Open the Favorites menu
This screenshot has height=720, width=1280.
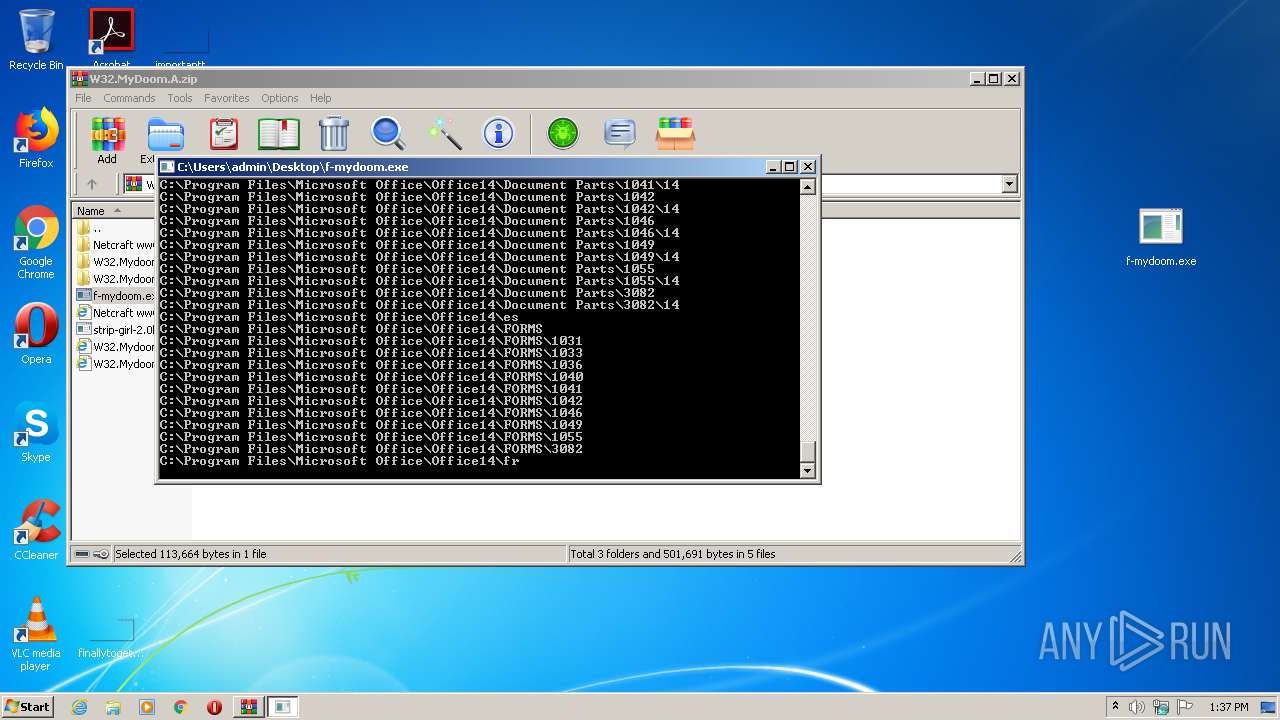pyautogui.click(x=227, y=98)
